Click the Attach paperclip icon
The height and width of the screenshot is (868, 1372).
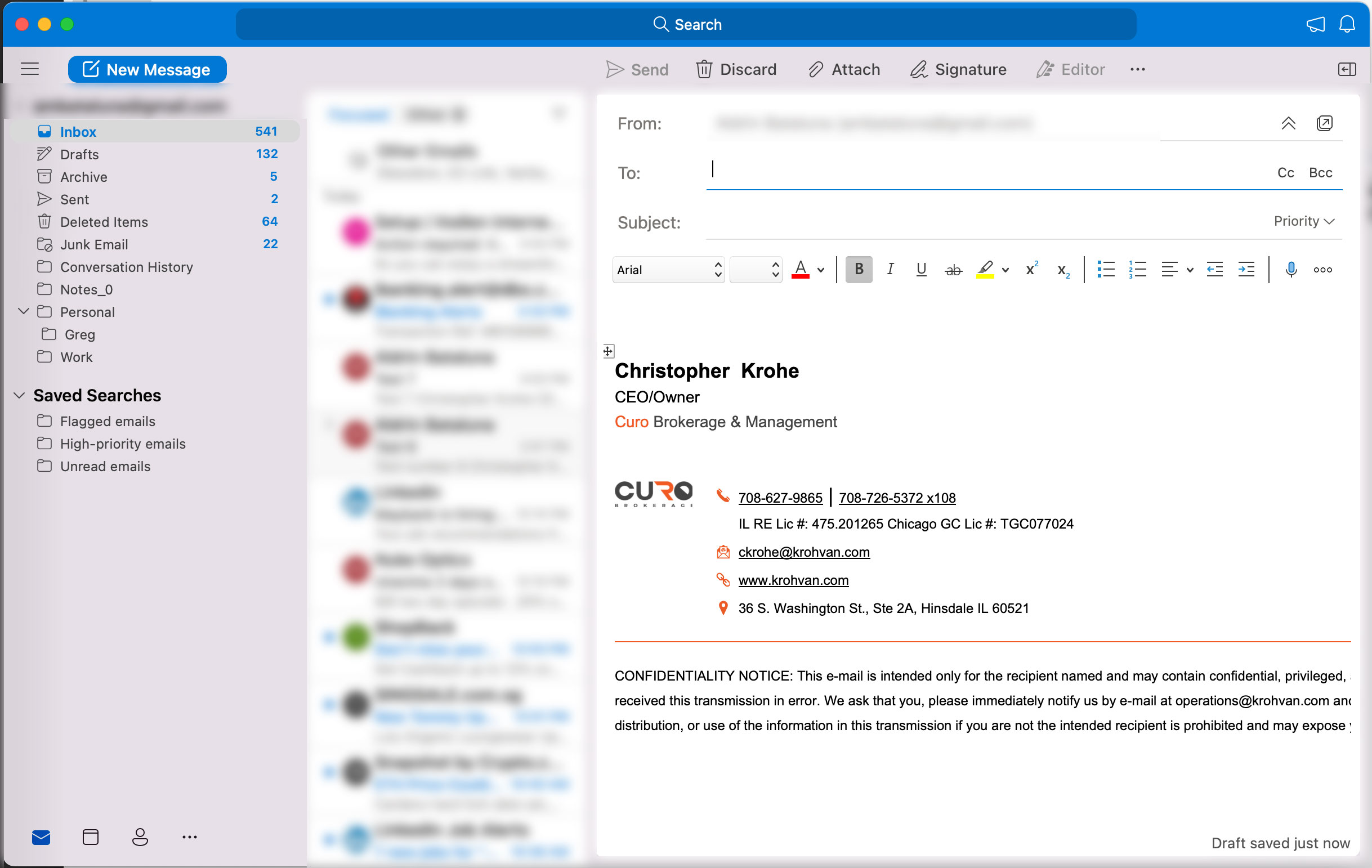pos(815,69)
